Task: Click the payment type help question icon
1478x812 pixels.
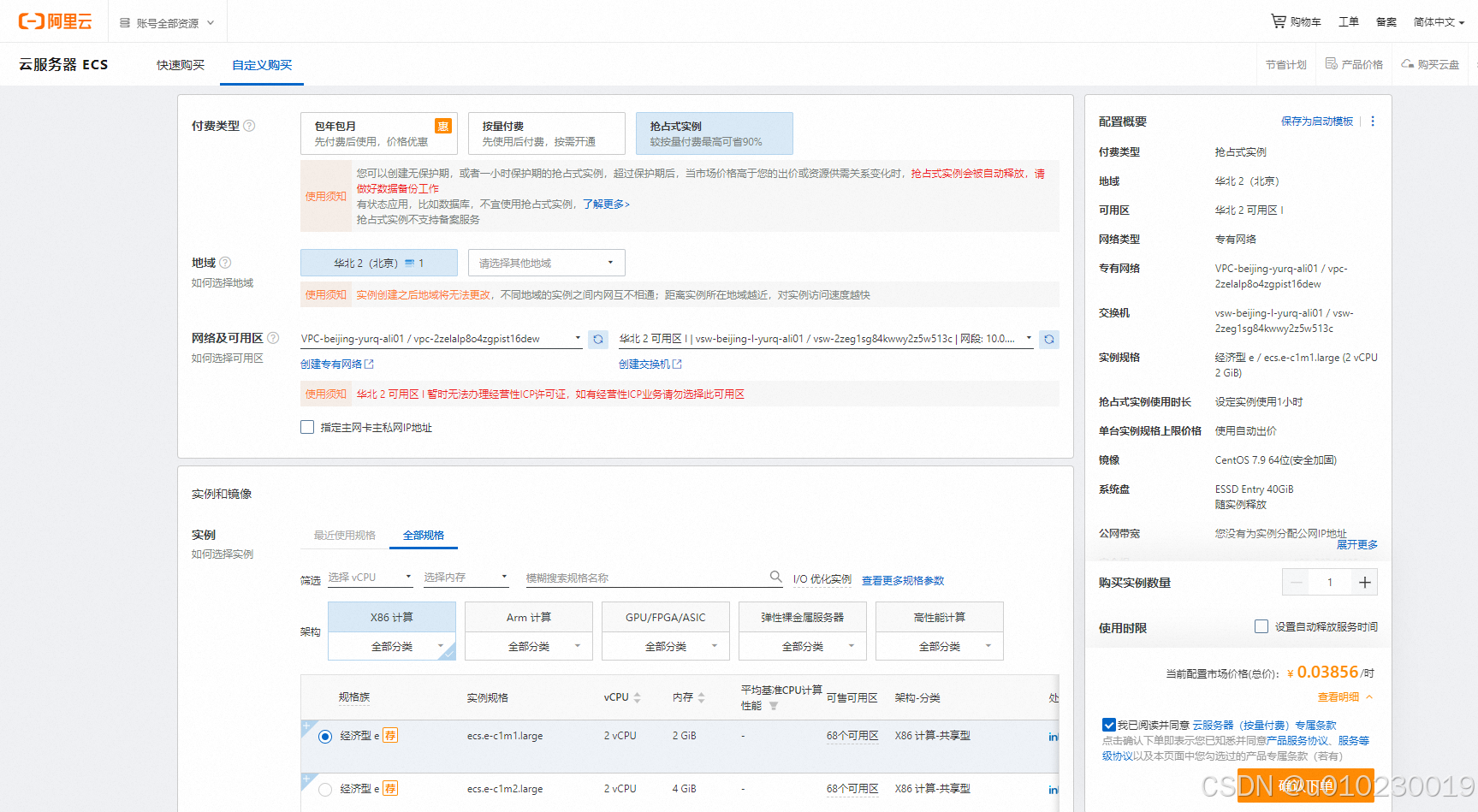Action: point(249,126)
